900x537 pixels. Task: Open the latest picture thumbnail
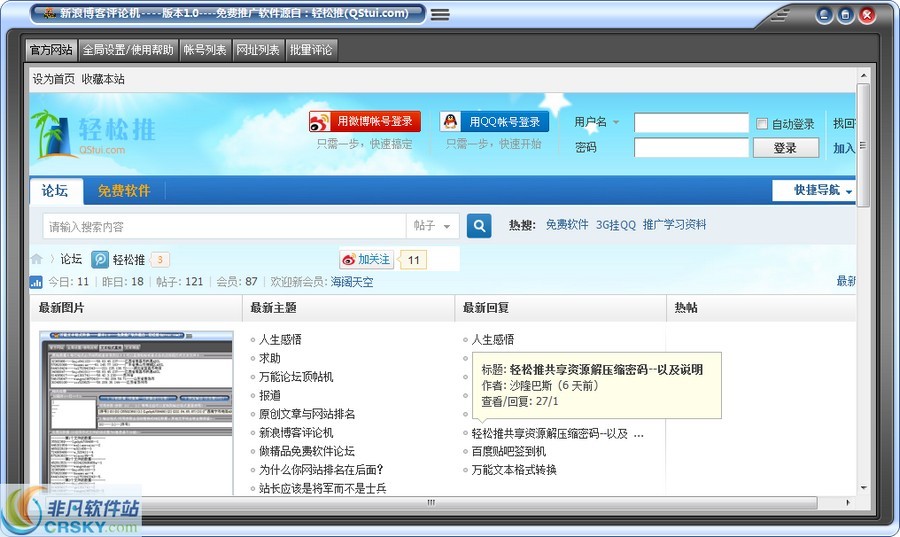pos(136,412)
